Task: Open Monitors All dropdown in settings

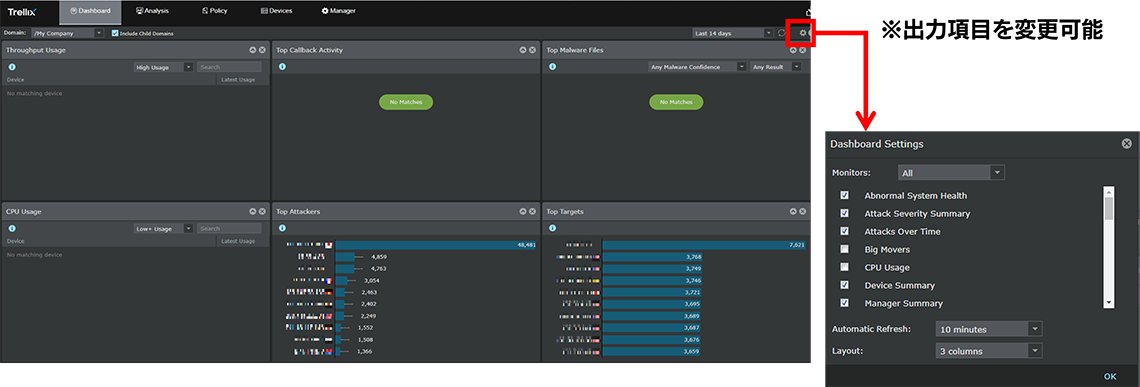Action: (x=950, y=173)
